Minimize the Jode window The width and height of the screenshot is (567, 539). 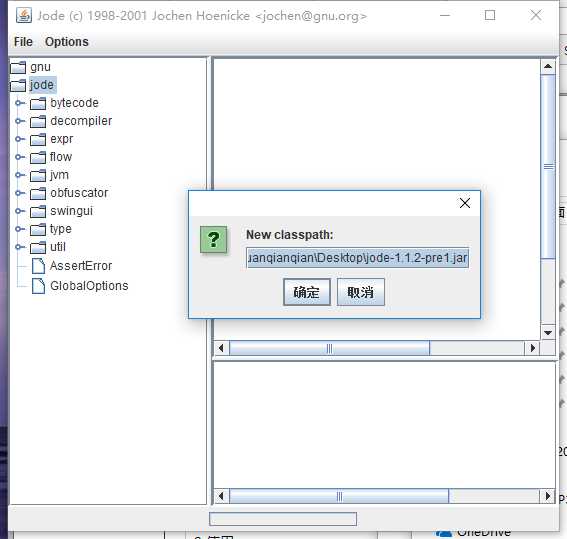pyautogui.click(x=445, y=16)
